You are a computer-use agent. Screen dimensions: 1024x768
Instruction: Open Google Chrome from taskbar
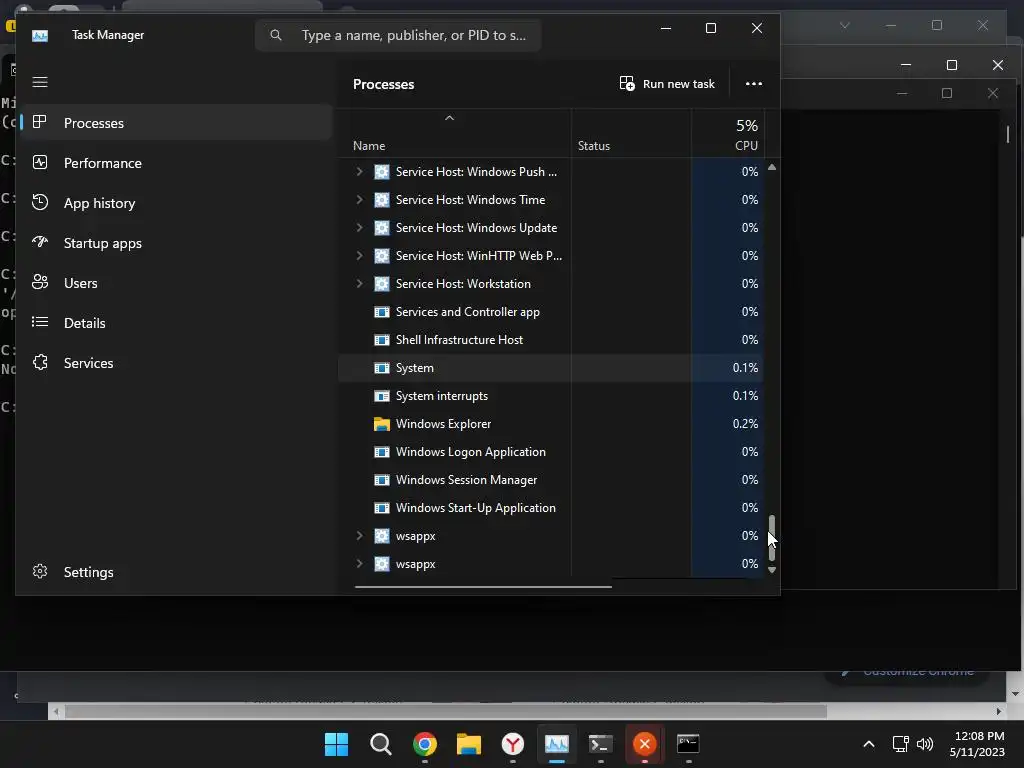tap(424, 744)
